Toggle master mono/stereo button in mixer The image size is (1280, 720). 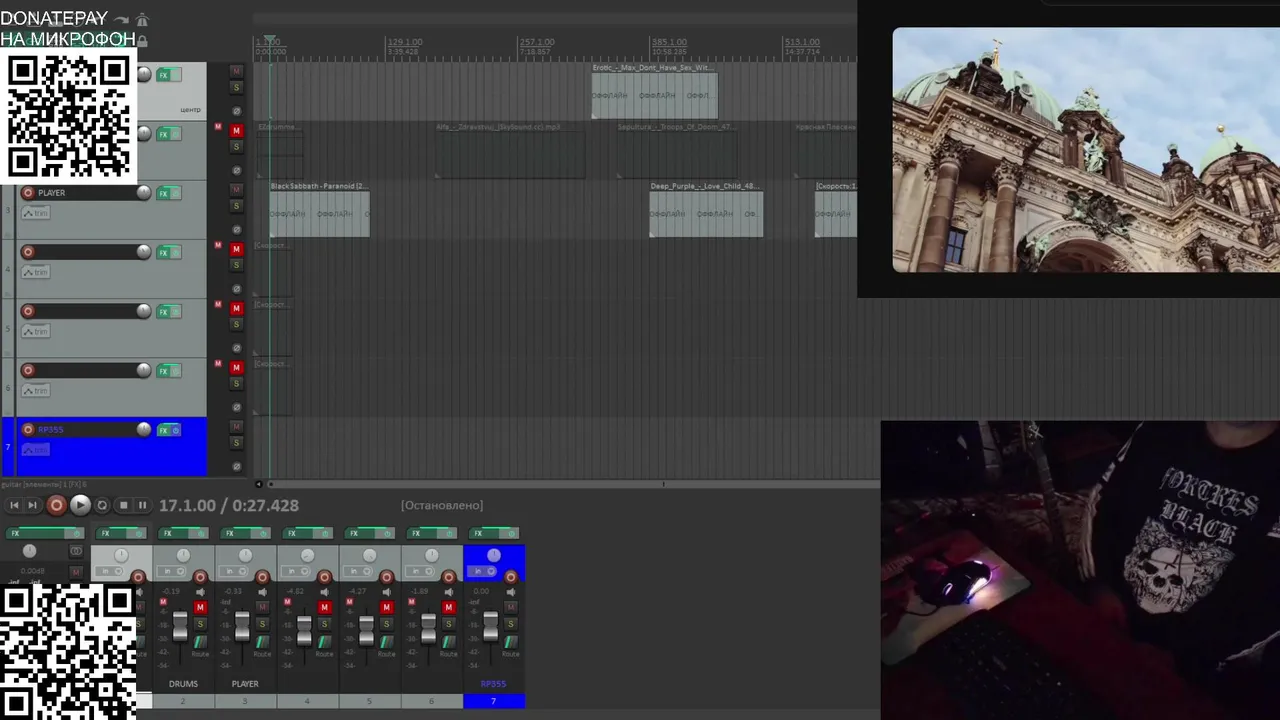(x=76, y=552)
